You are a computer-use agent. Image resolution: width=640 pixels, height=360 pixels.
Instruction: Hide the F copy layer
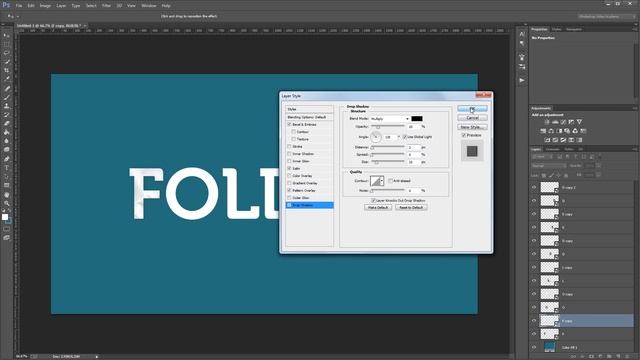point(534,321)
